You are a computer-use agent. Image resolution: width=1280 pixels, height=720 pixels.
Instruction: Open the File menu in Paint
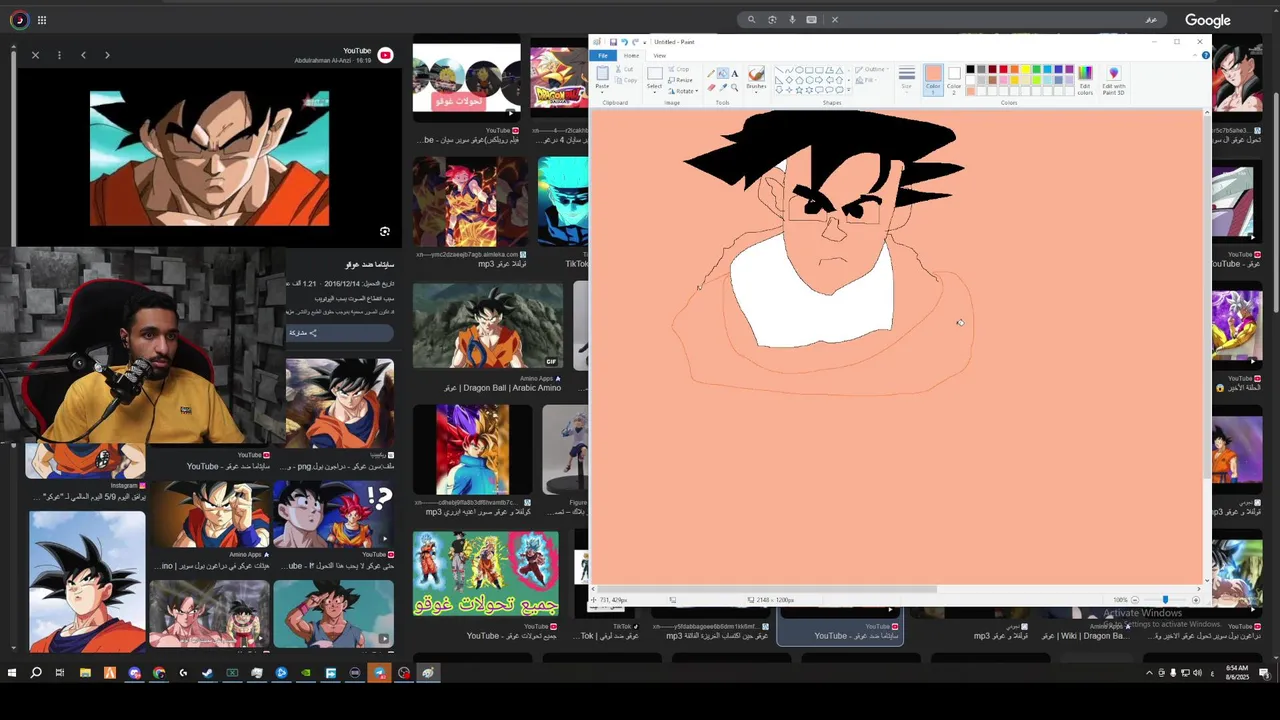point(603,56)
